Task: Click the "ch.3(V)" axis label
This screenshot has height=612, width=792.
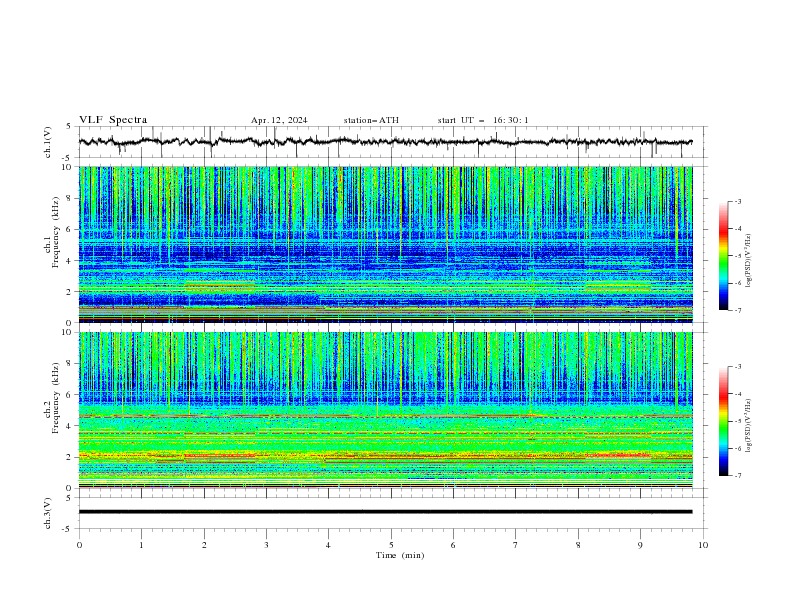Action: click(x=48, y=513)
